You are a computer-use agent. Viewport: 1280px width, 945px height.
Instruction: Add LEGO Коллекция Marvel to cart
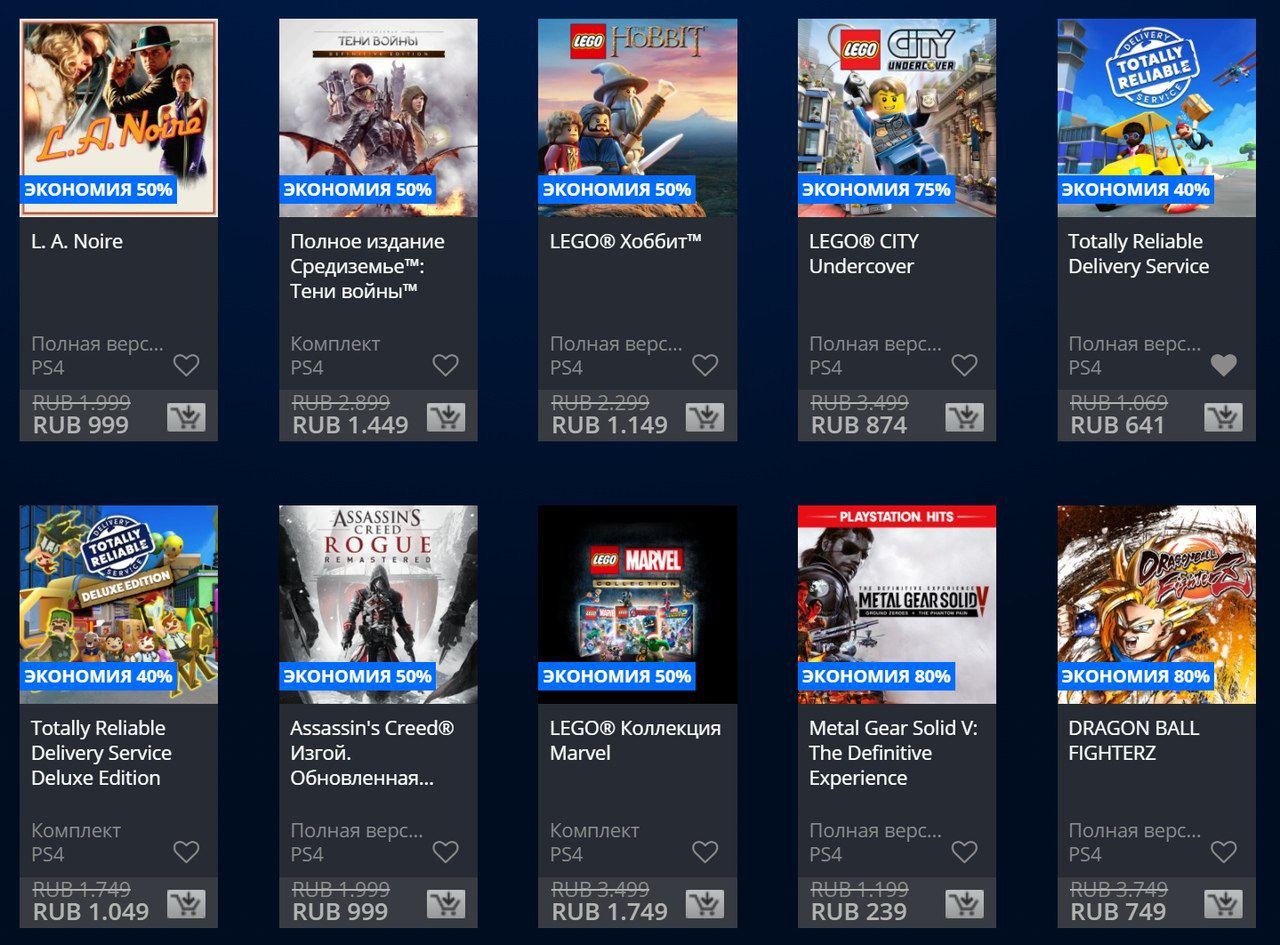705,904
